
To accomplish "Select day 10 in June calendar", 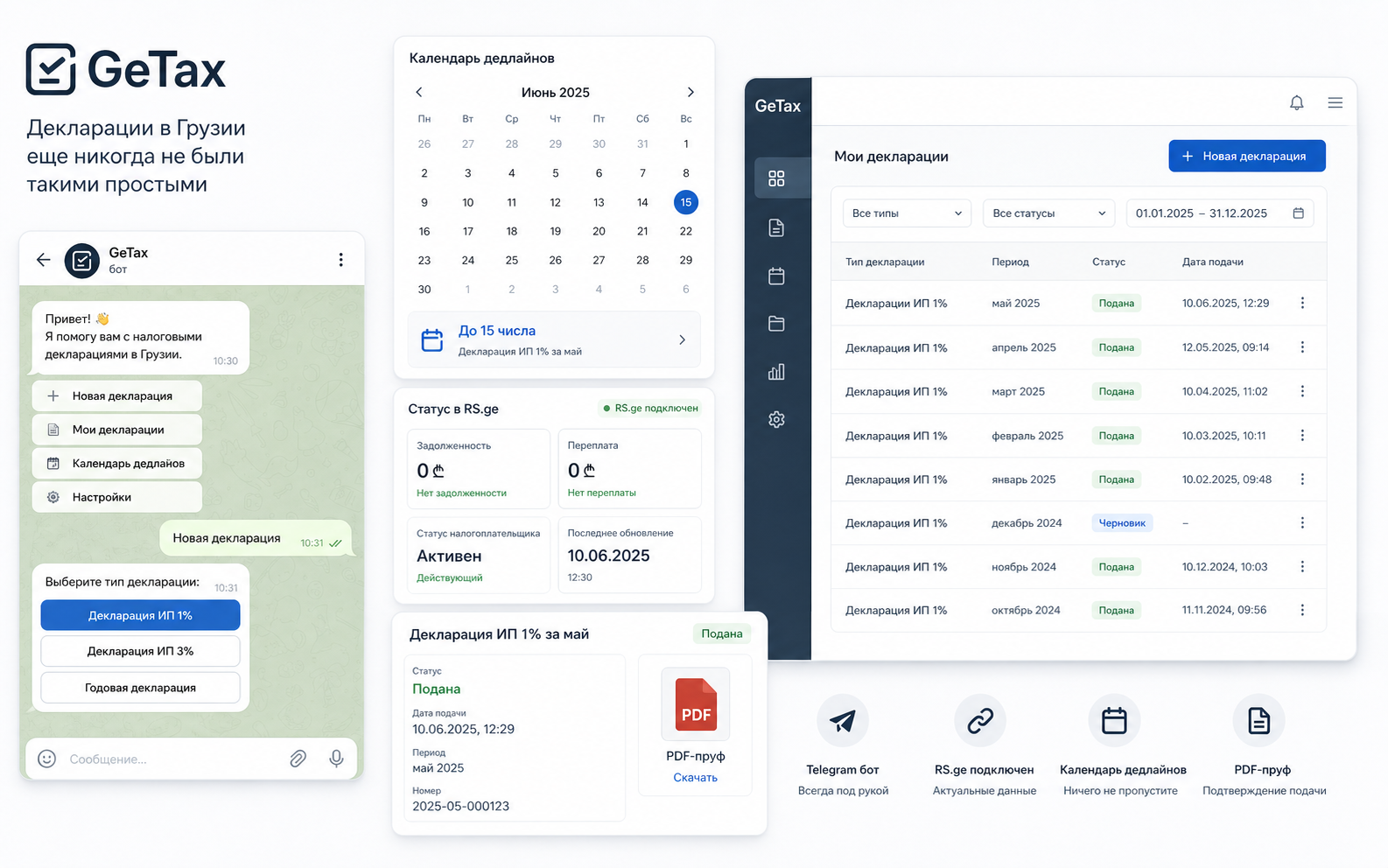I will coord(468,202).
